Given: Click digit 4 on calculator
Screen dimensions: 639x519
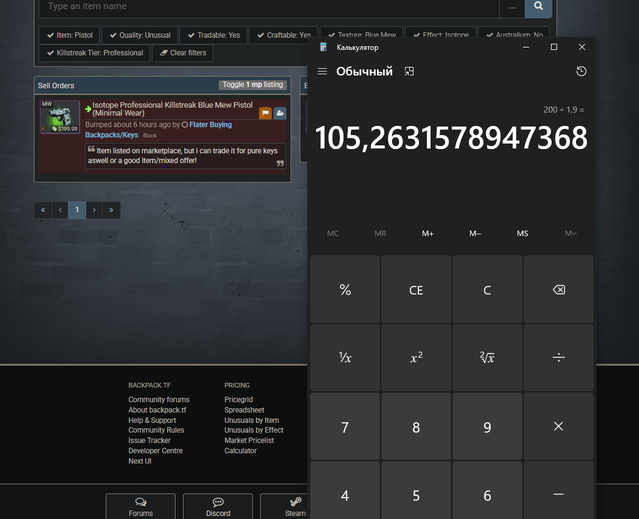Looking at the screenshot, I should coord(345,494).
